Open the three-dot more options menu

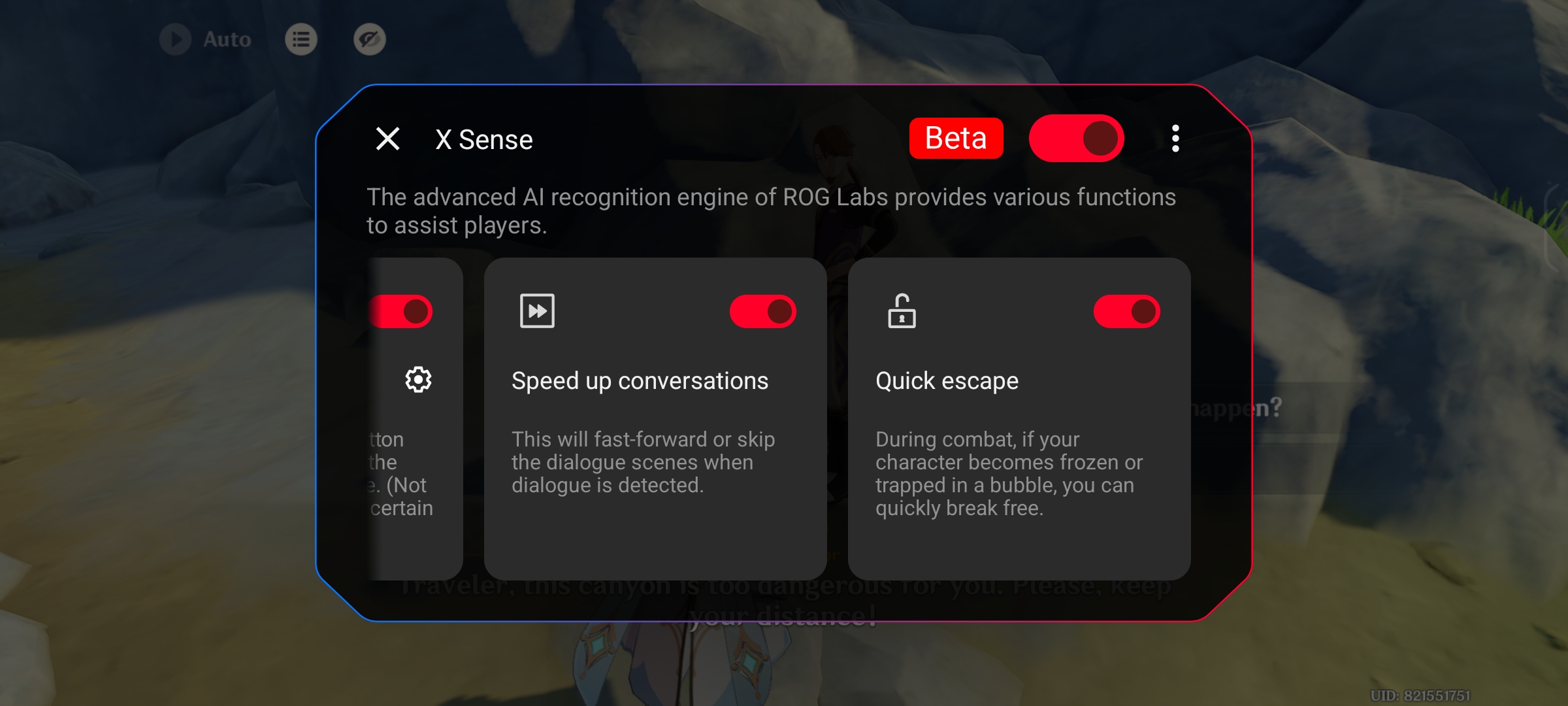click(1175, 139)
